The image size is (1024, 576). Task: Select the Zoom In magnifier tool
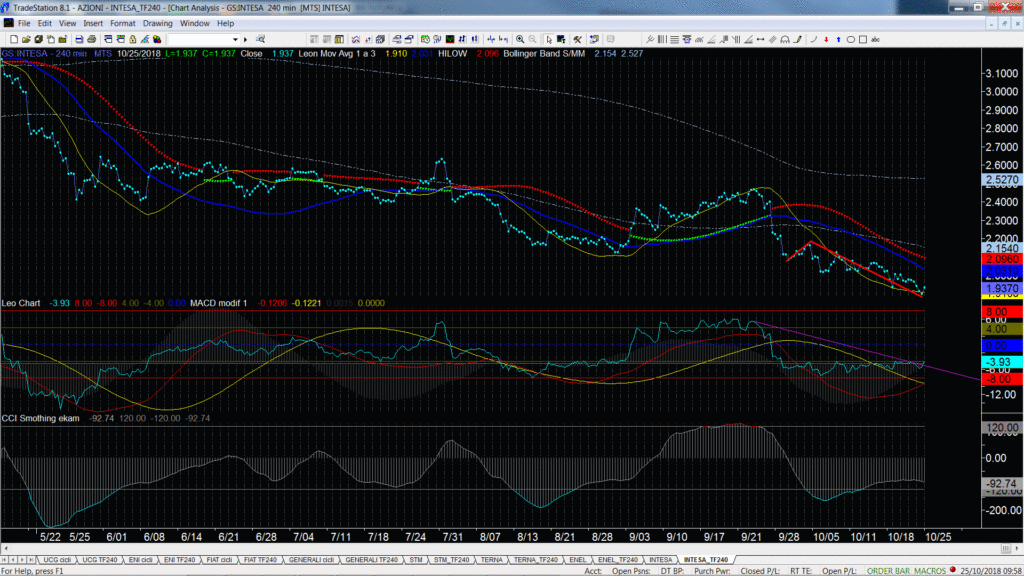pos(520,39)
